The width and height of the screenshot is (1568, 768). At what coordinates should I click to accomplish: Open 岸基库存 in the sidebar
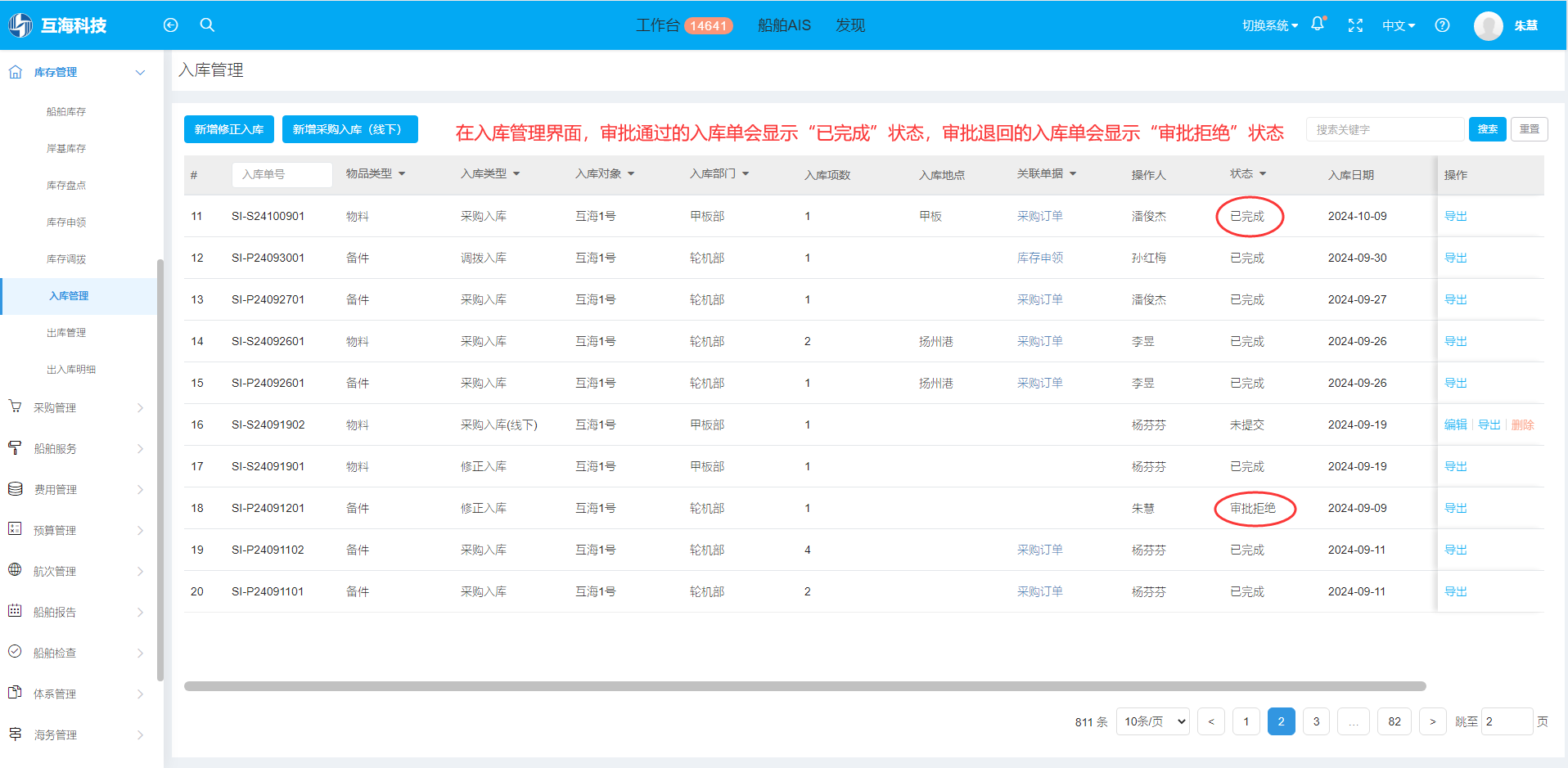[66, 149]
